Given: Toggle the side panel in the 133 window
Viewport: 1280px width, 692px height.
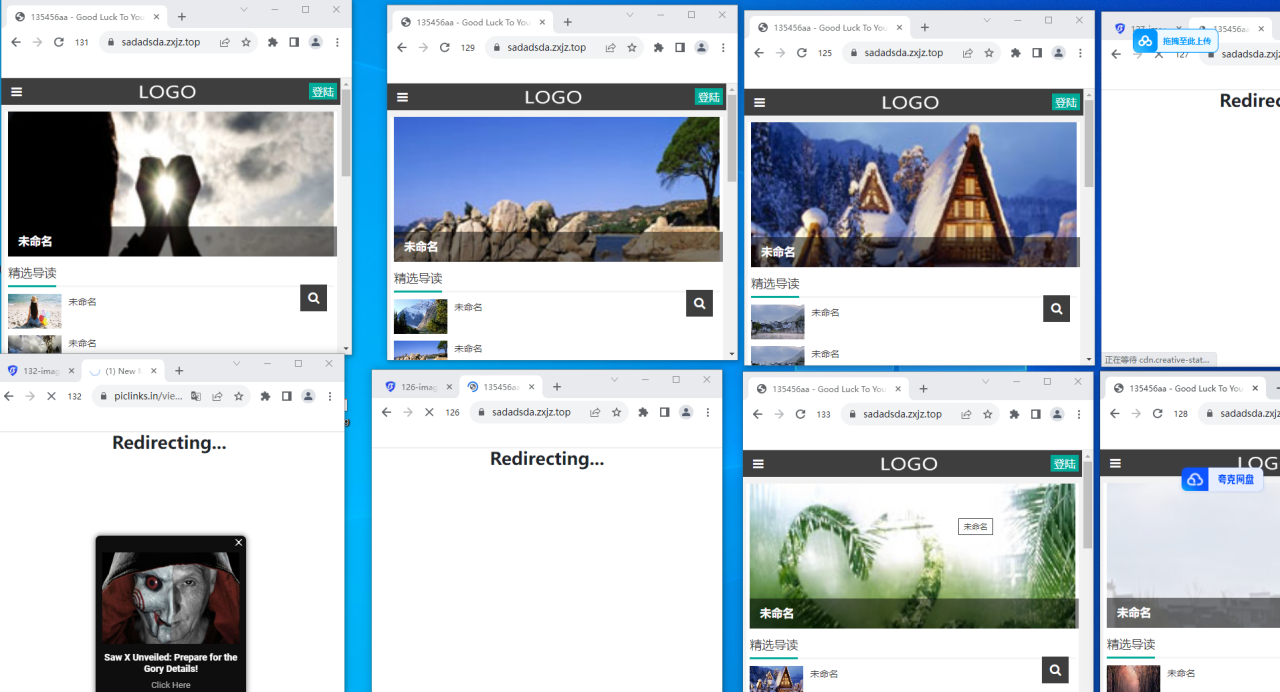Looking at the screenshot, I should coord(1035,414).
